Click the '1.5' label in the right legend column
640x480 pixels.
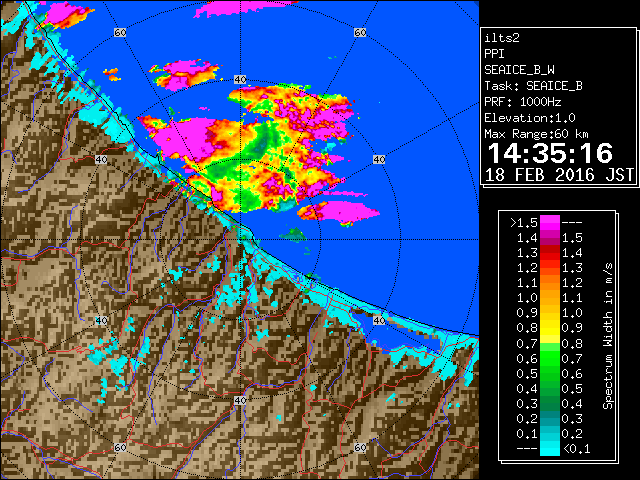tap(572, 238)
